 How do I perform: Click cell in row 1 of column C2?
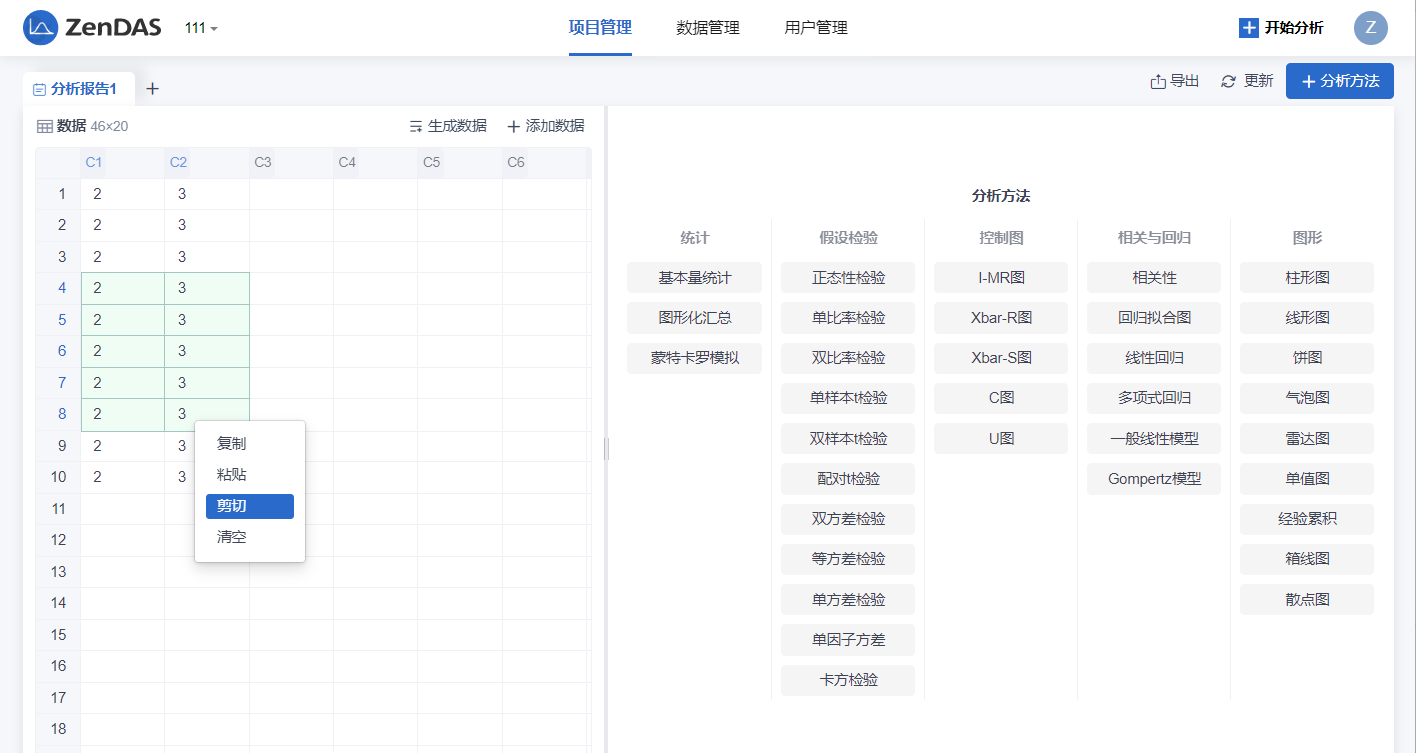tap(207, 194)
